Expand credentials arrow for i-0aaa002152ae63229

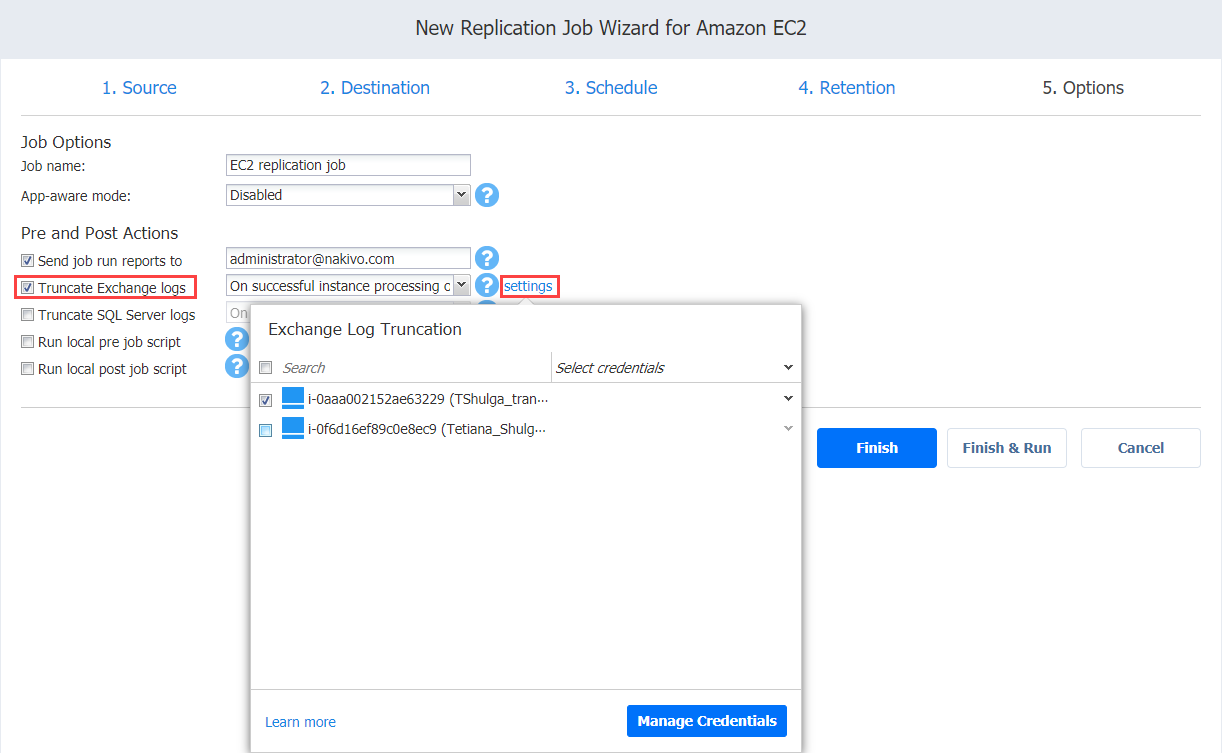788,399
